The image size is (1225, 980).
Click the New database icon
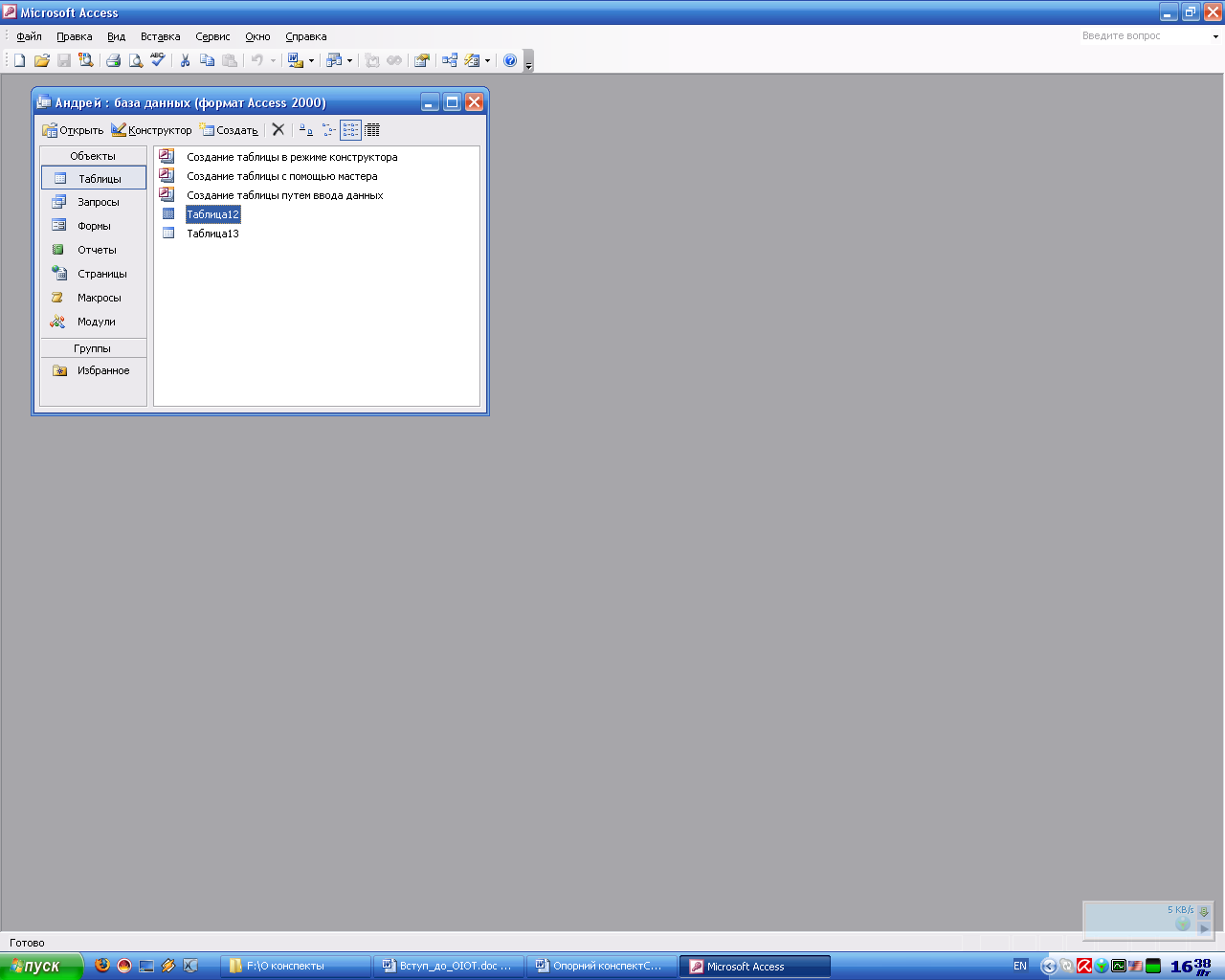pos(19,60)
